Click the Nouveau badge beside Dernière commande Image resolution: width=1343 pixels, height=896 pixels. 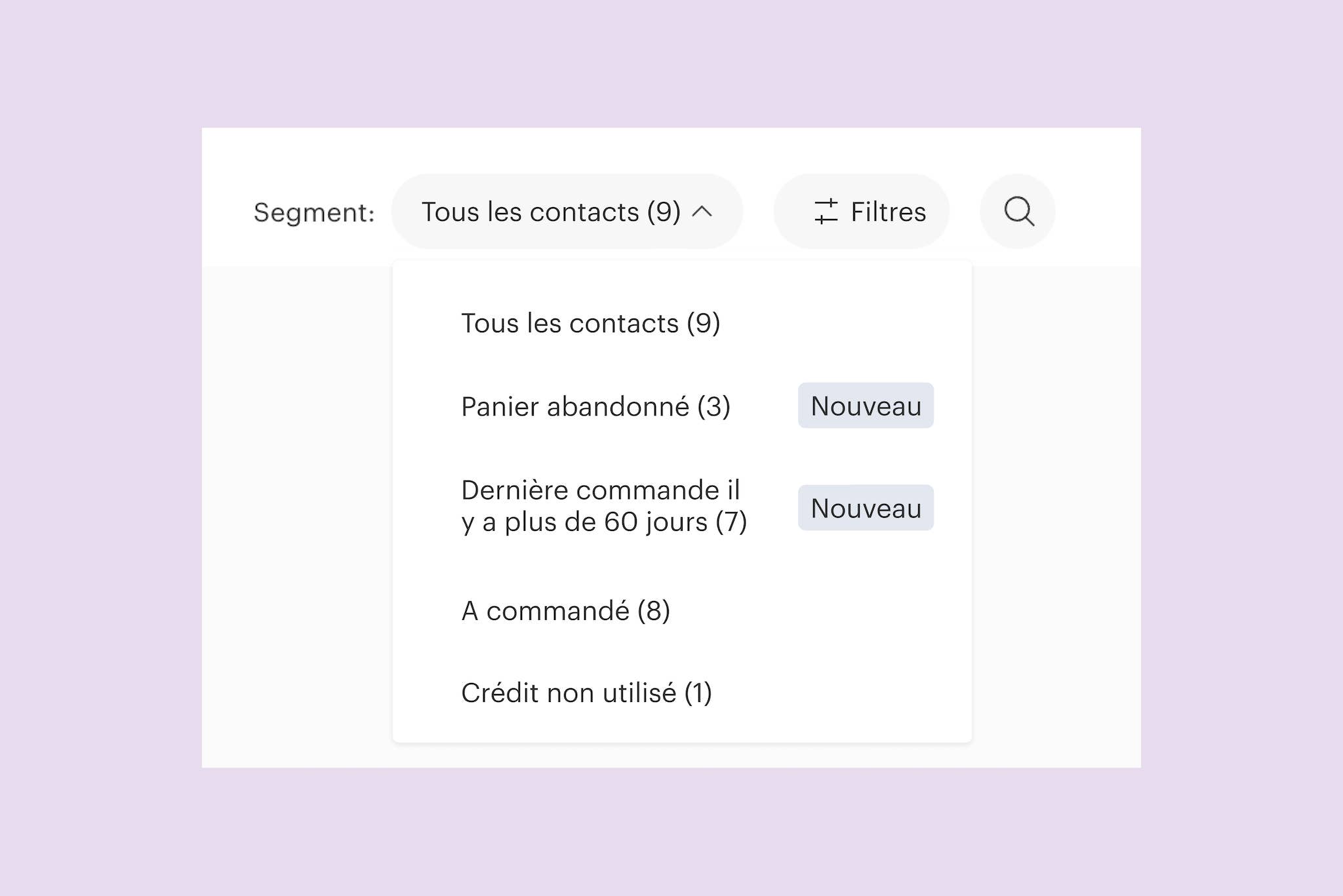(866, 508)
